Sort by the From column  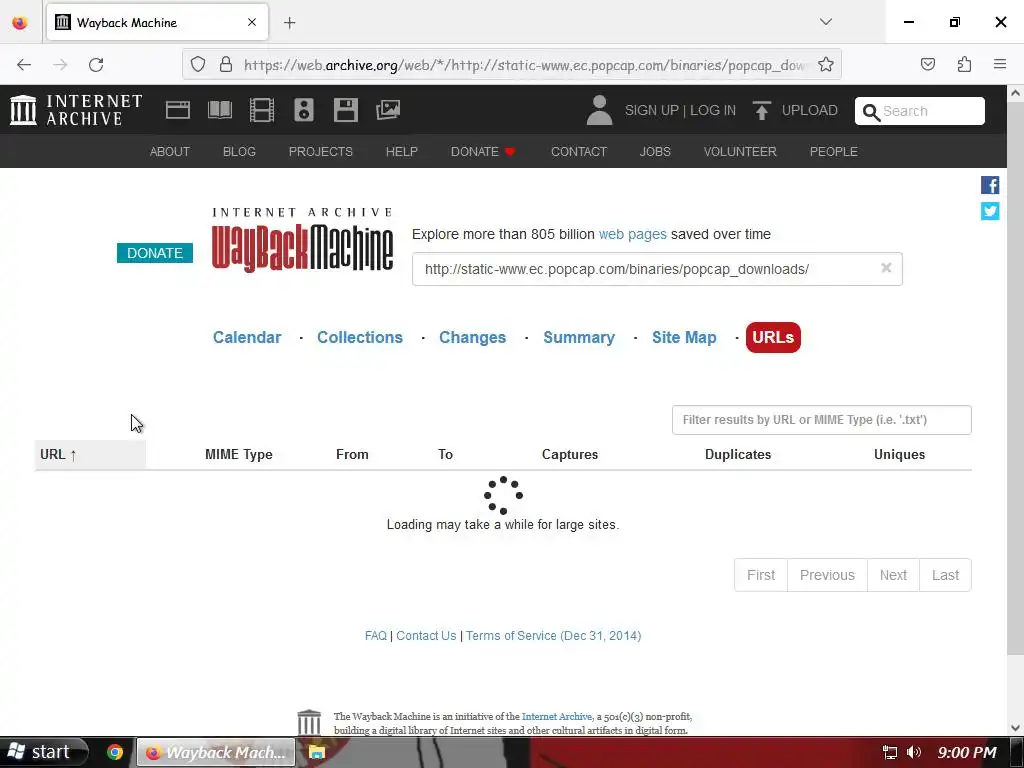click(352, 455)
